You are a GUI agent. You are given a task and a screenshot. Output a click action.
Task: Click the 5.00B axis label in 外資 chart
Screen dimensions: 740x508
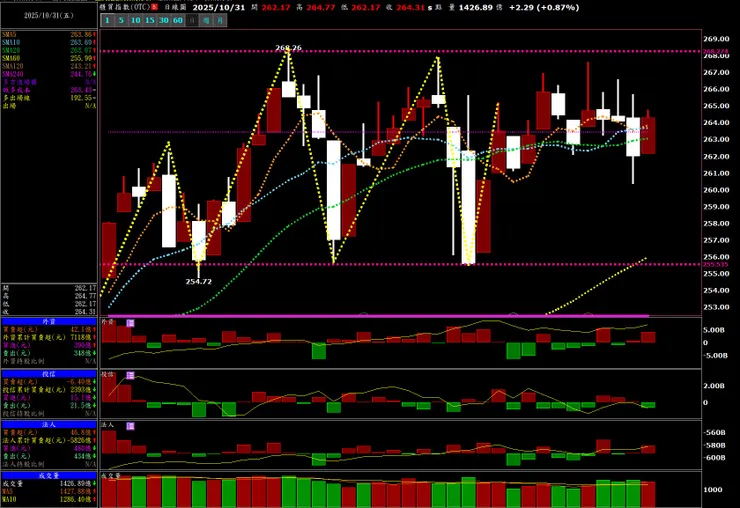[x=714, y=330]
